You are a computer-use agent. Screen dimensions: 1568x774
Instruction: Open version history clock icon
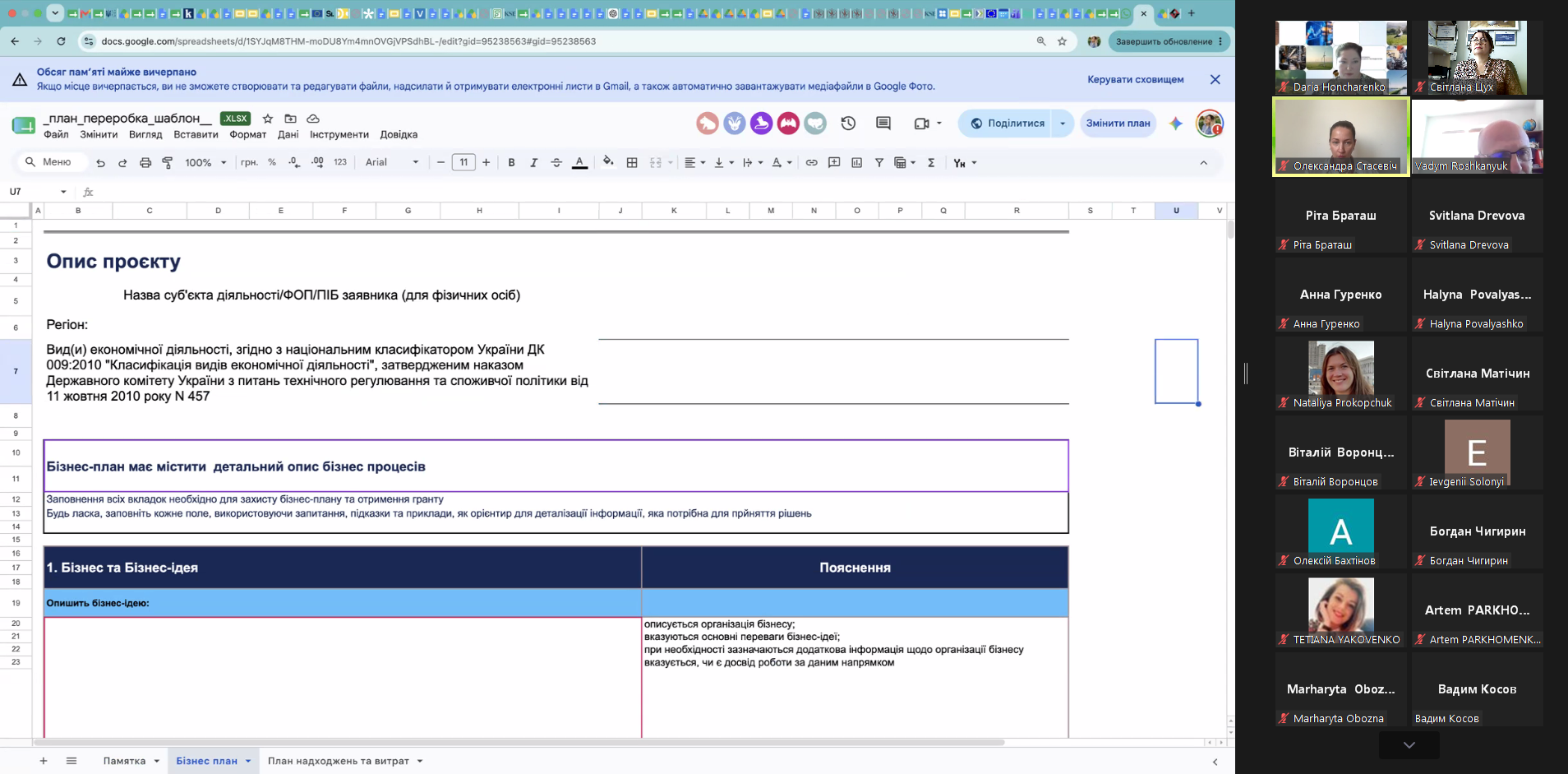848,124
